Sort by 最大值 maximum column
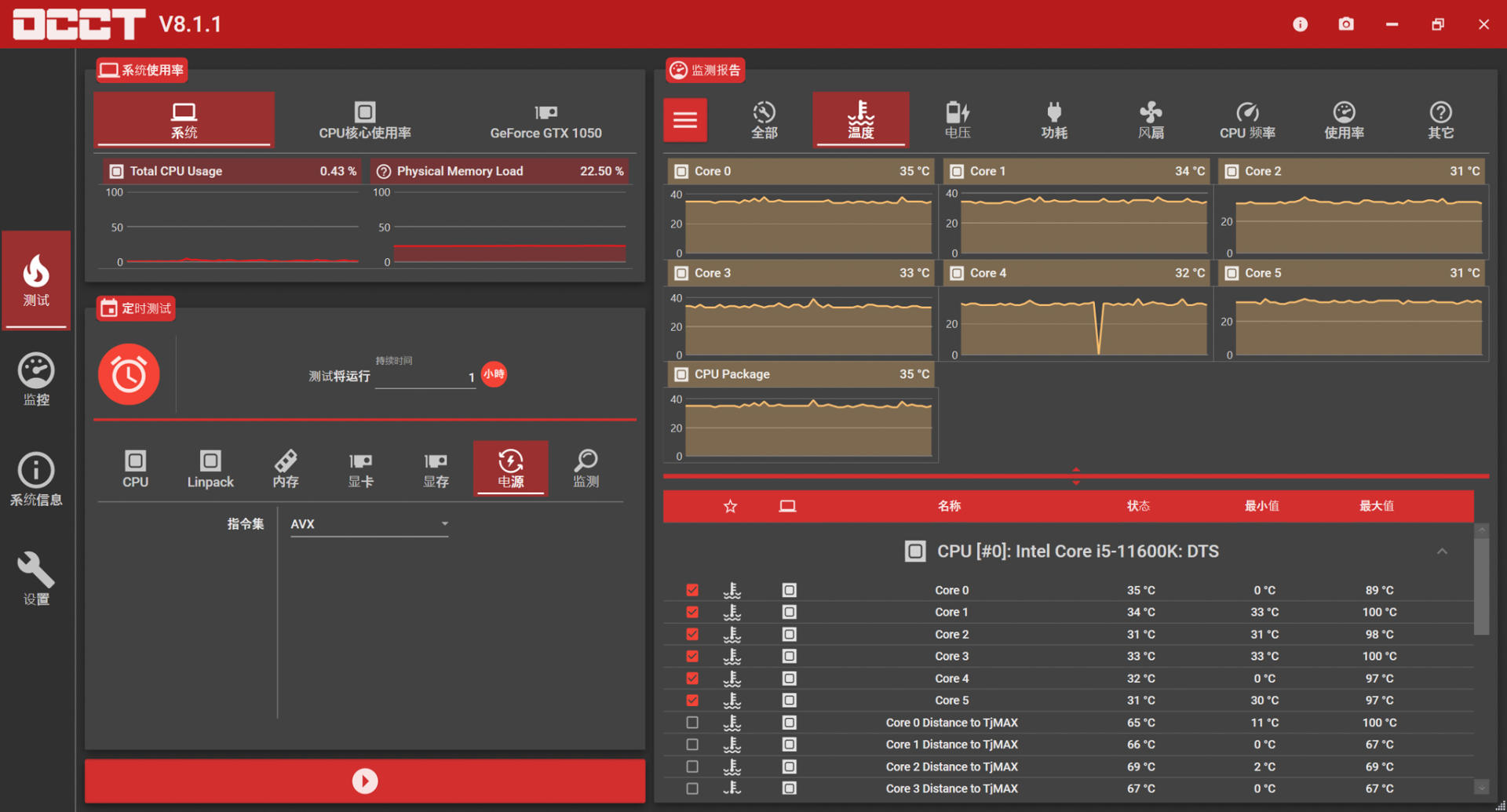 (1377, 506)
